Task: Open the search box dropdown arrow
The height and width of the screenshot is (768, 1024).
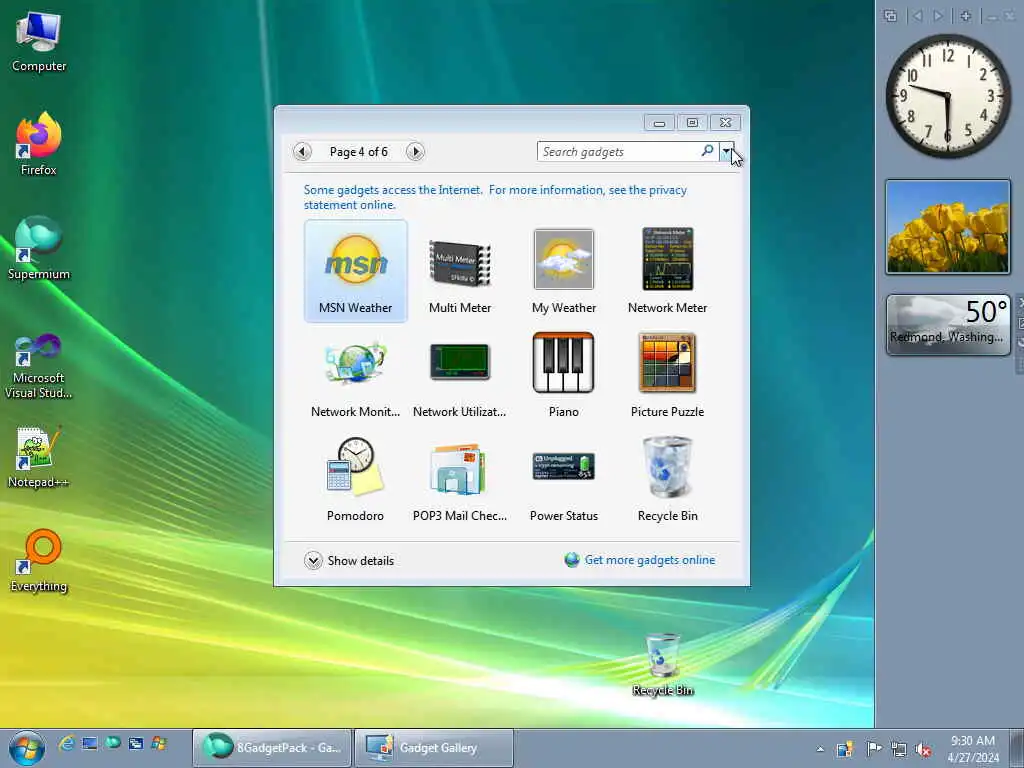Action: pyautogui.click(x=726, y=152)
